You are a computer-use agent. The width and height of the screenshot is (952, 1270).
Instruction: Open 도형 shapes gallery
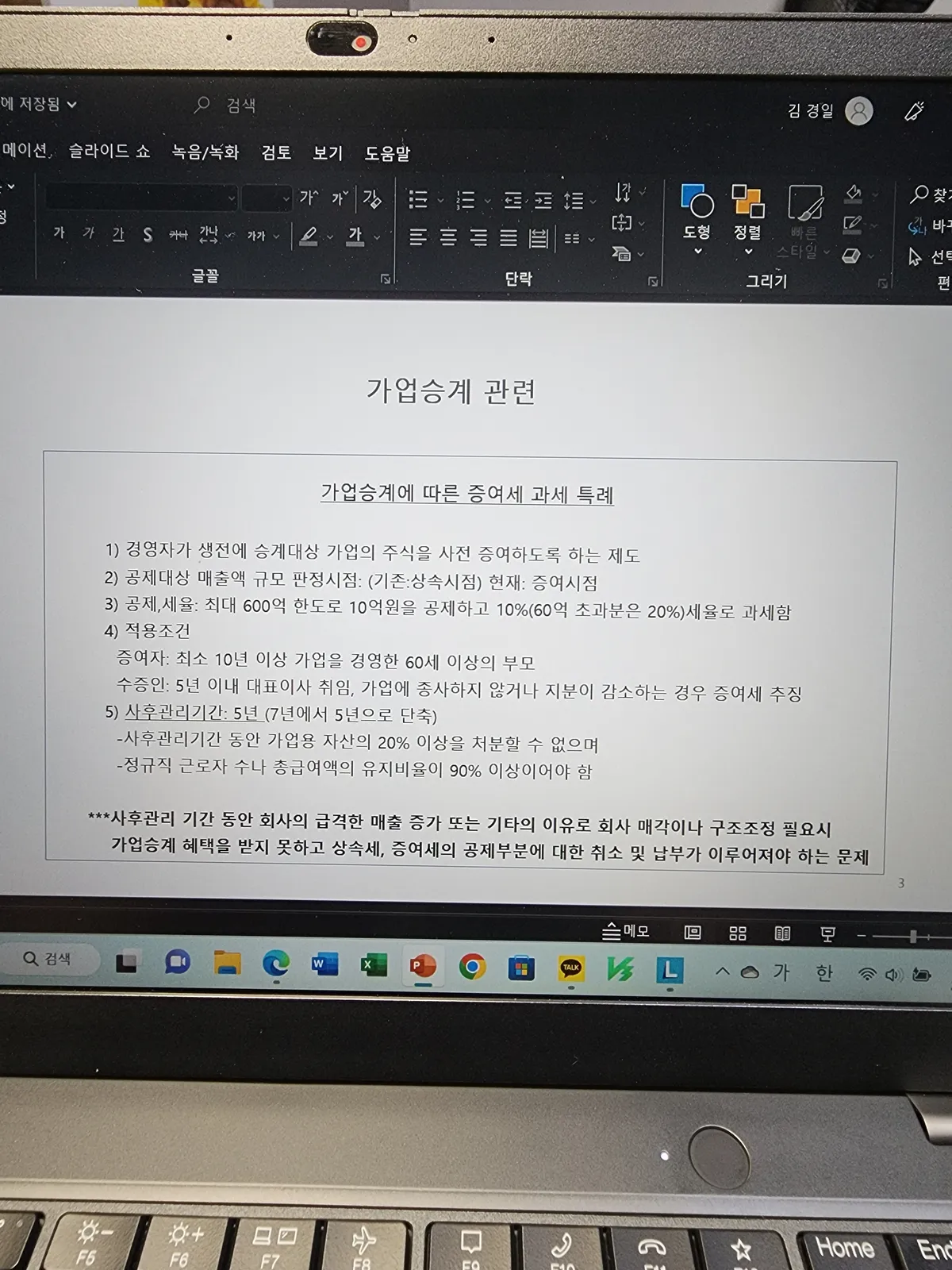697,220
